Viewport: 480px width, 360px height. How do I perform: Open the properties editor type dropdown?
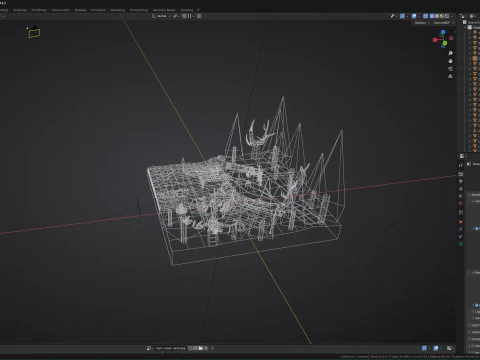pos(462,156)
